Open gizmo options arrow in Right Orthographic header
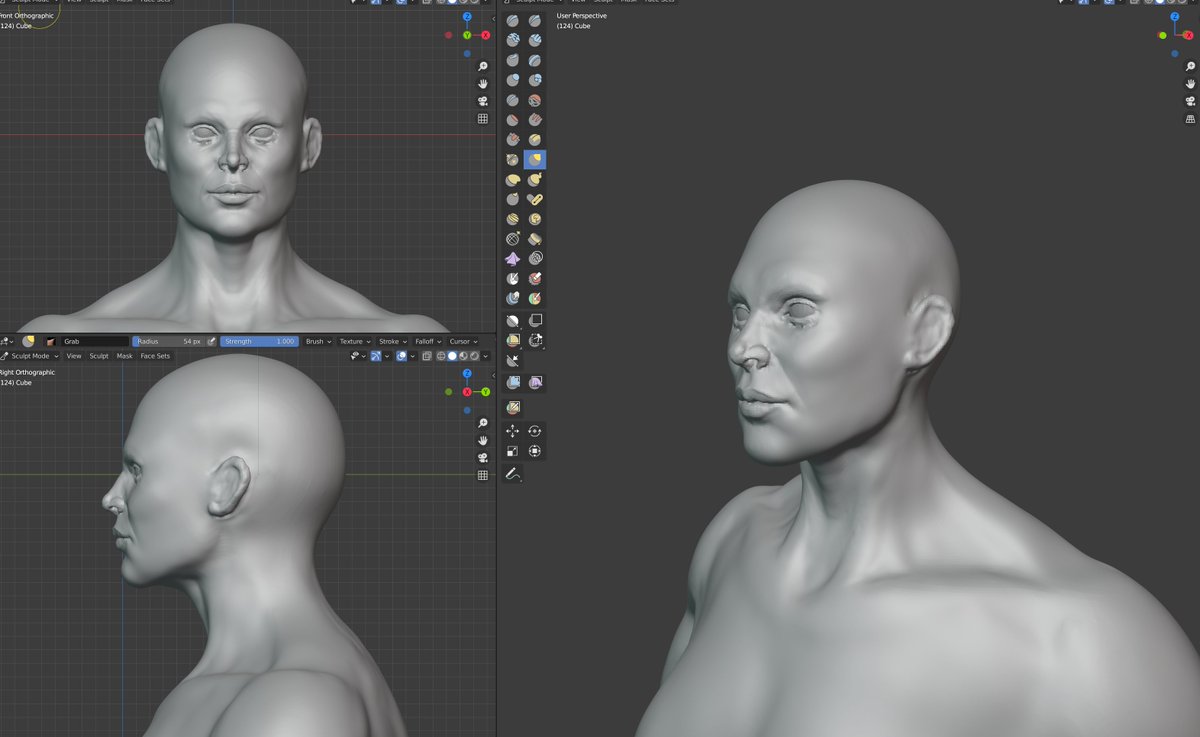The width and height of the screenshot is (1200, 737). click(387, 356)
